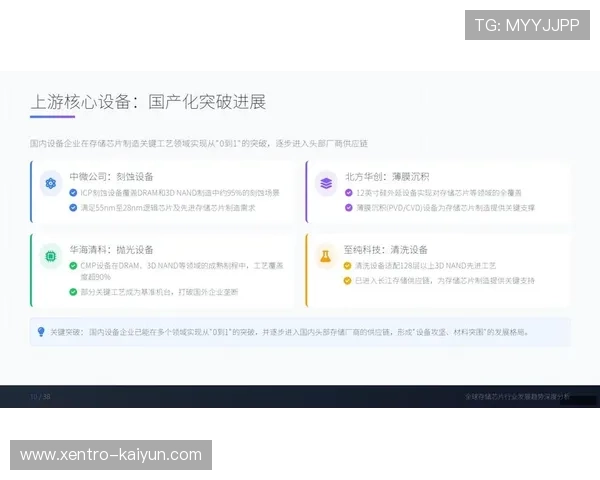Click the green check icon beside CMP设备 line
Image resolution: width=600 pixels, height=480 pixels.
click(x=73, y=266)
